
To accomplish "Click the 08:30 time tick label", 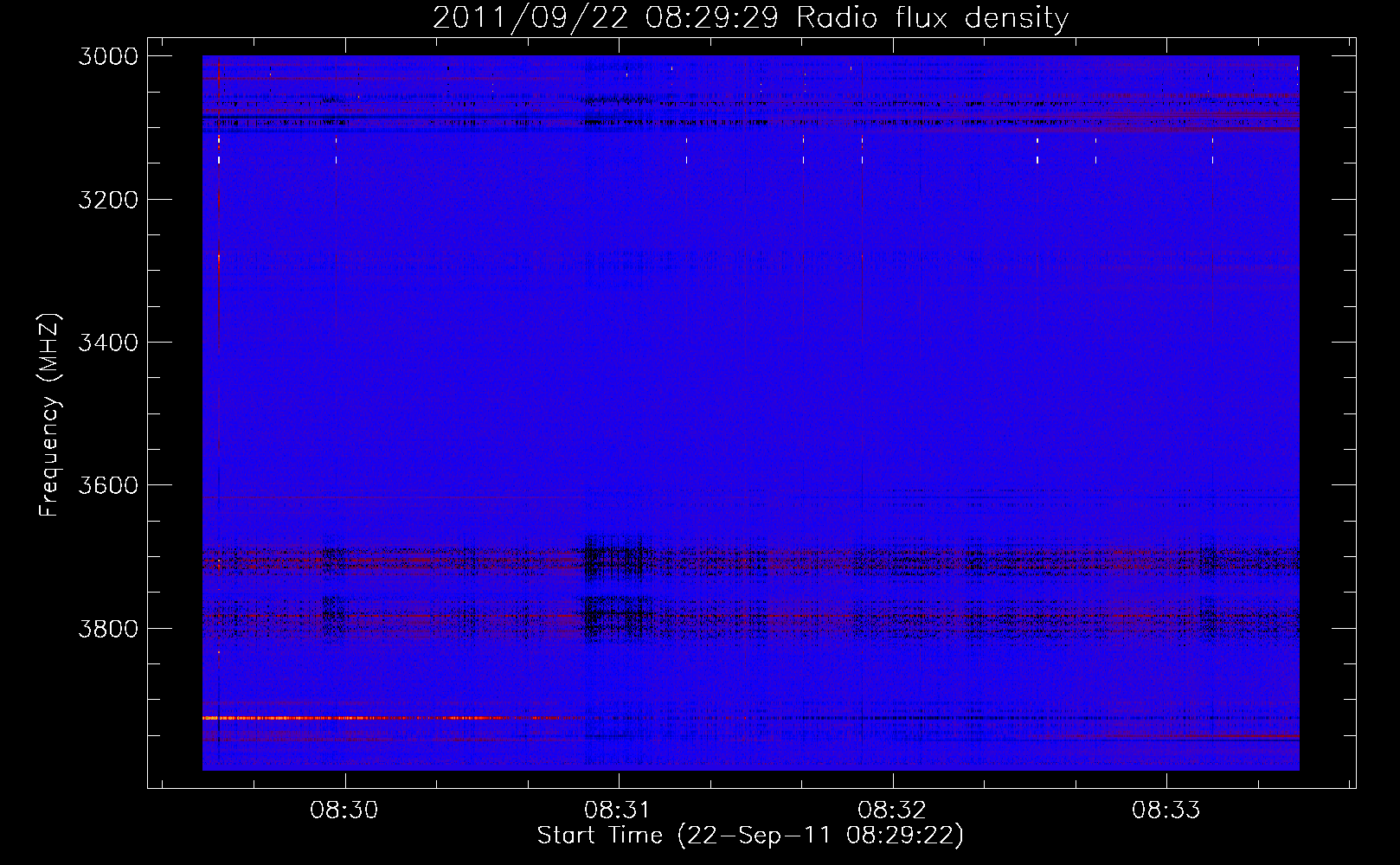I will (x=345, y=811).
